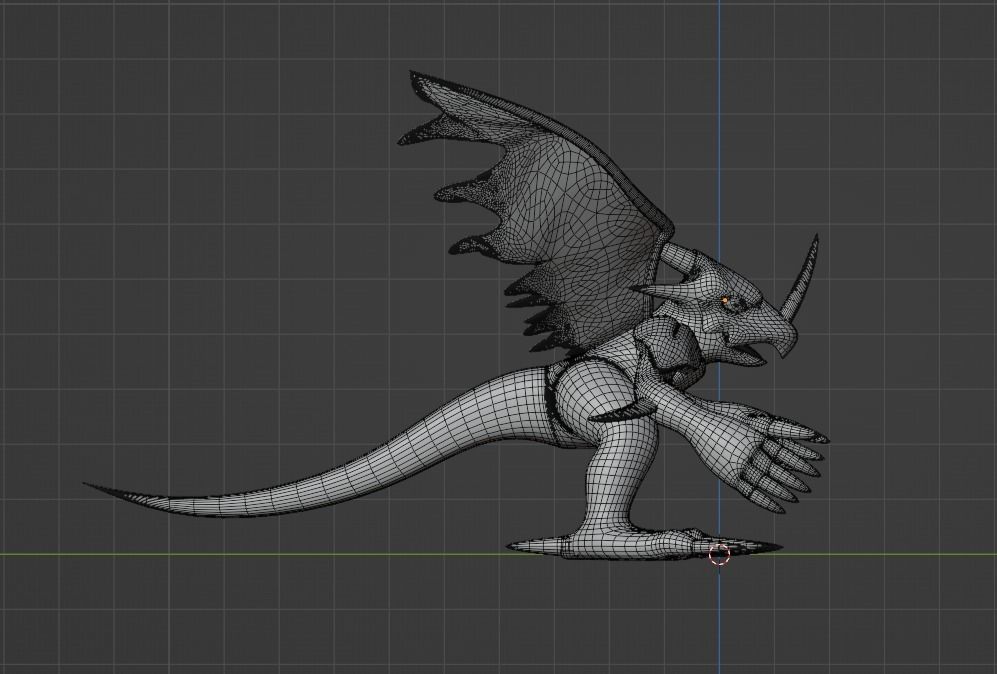
Task: Select the orange origin dot on dragon's eye
Action: point(724,299)
